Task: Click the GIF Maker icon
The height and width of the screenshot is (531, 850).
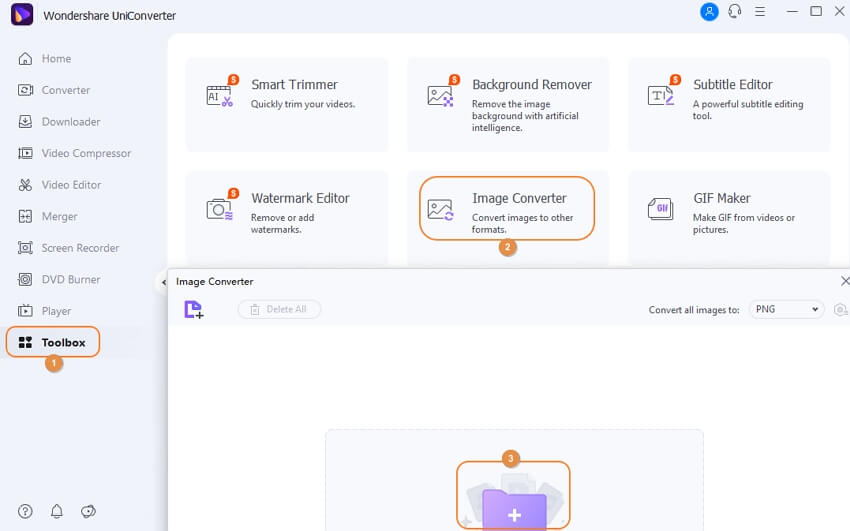Action: pos(661,209)
